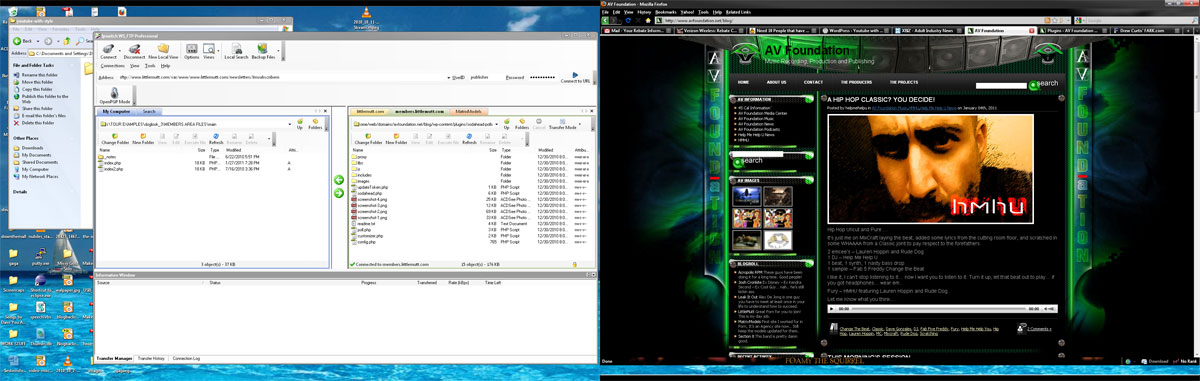Open Connect button dropdown arrow
1200x381 pixels.
coord(119,52)
